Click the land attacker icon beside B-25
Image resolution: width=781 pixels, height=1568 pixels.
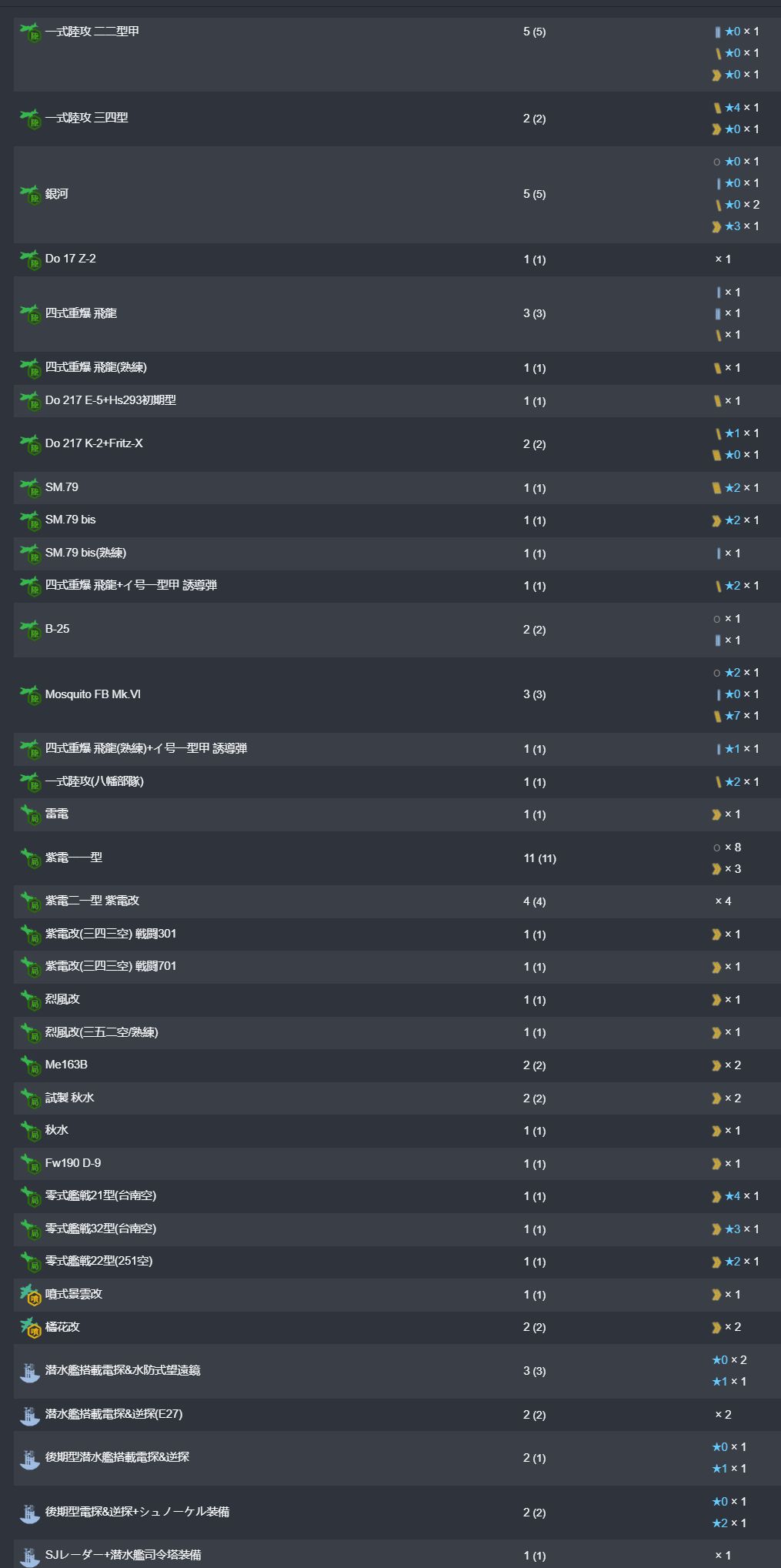tap(30, 630)
